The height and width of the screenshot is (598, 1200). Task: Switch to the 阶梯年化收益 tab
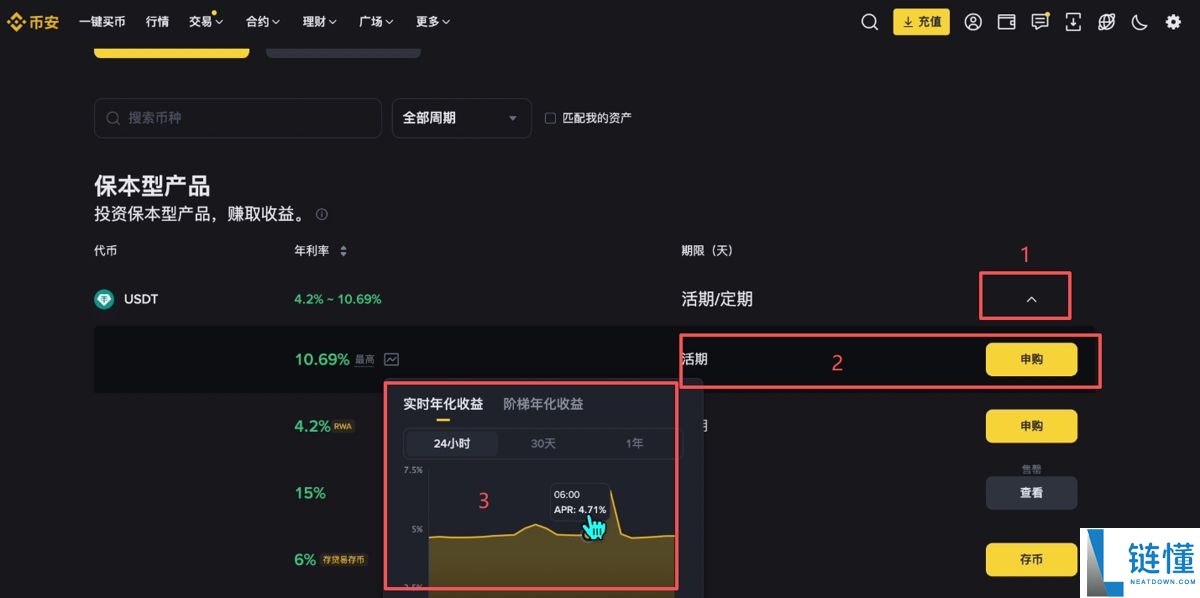(x=542, y=404)
